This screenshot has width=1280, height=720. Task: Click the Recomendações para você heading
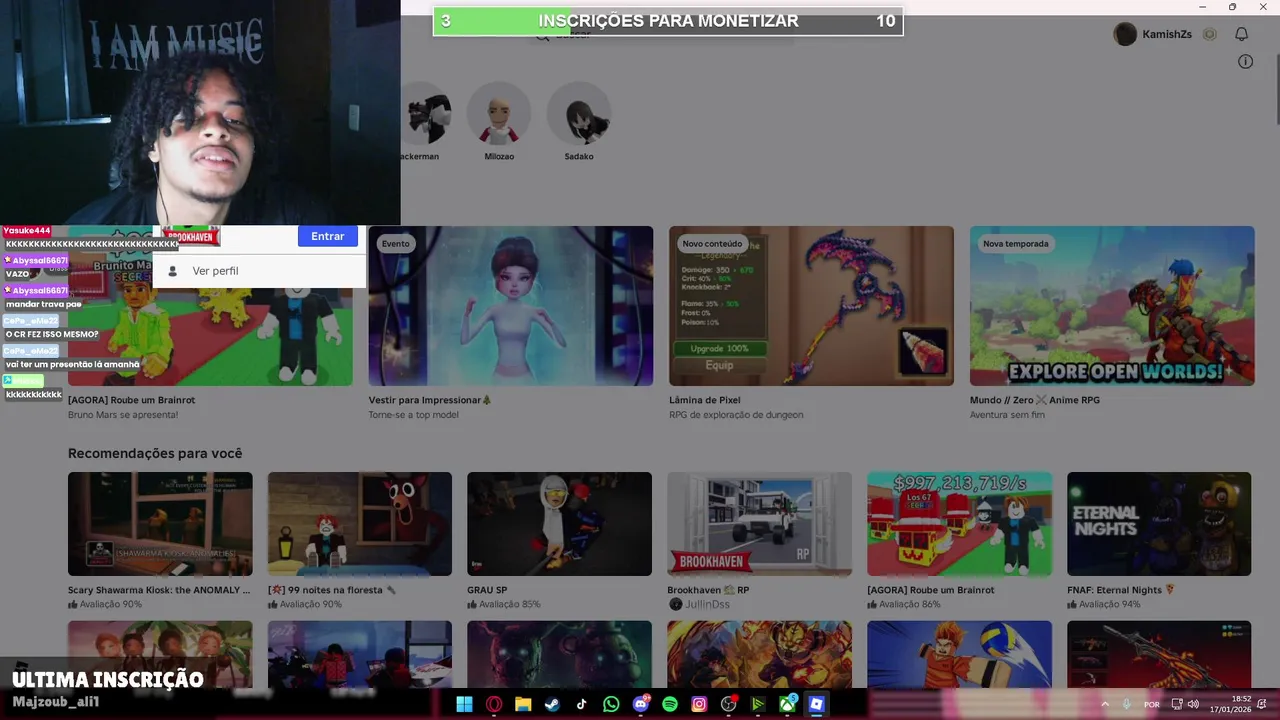pos(155,453)
